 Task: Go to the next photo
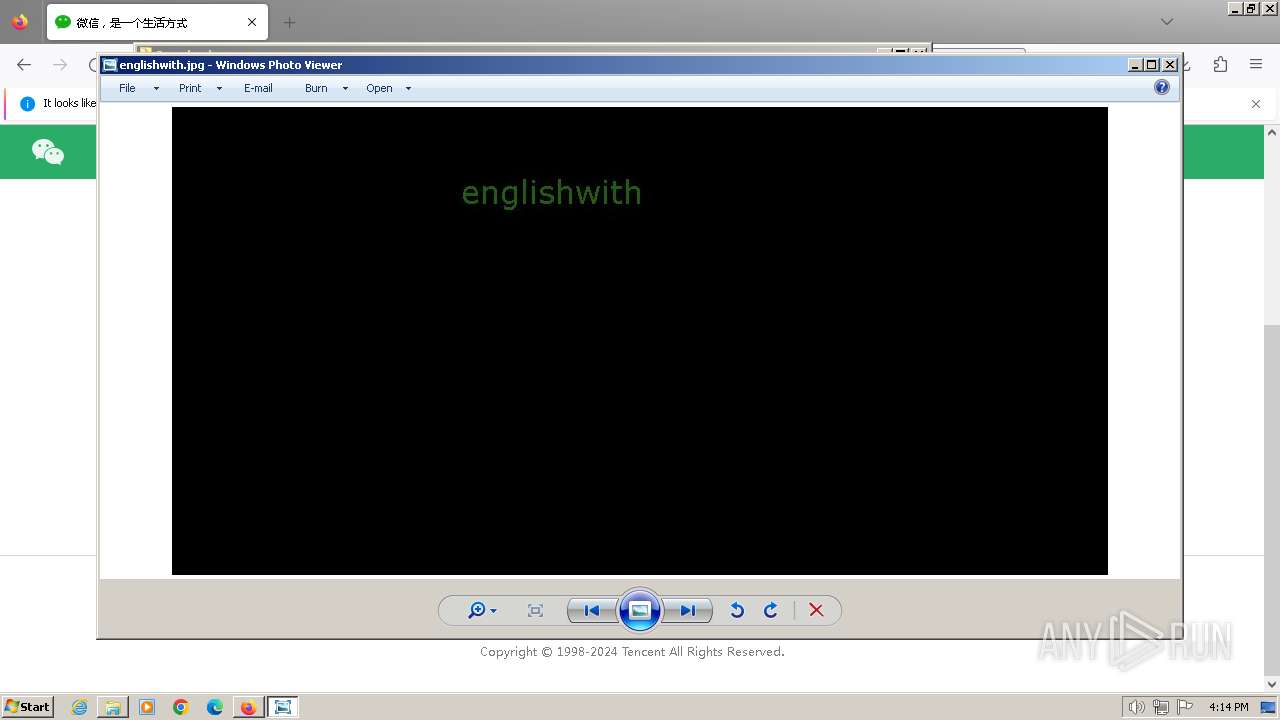[x=688, y=610]
